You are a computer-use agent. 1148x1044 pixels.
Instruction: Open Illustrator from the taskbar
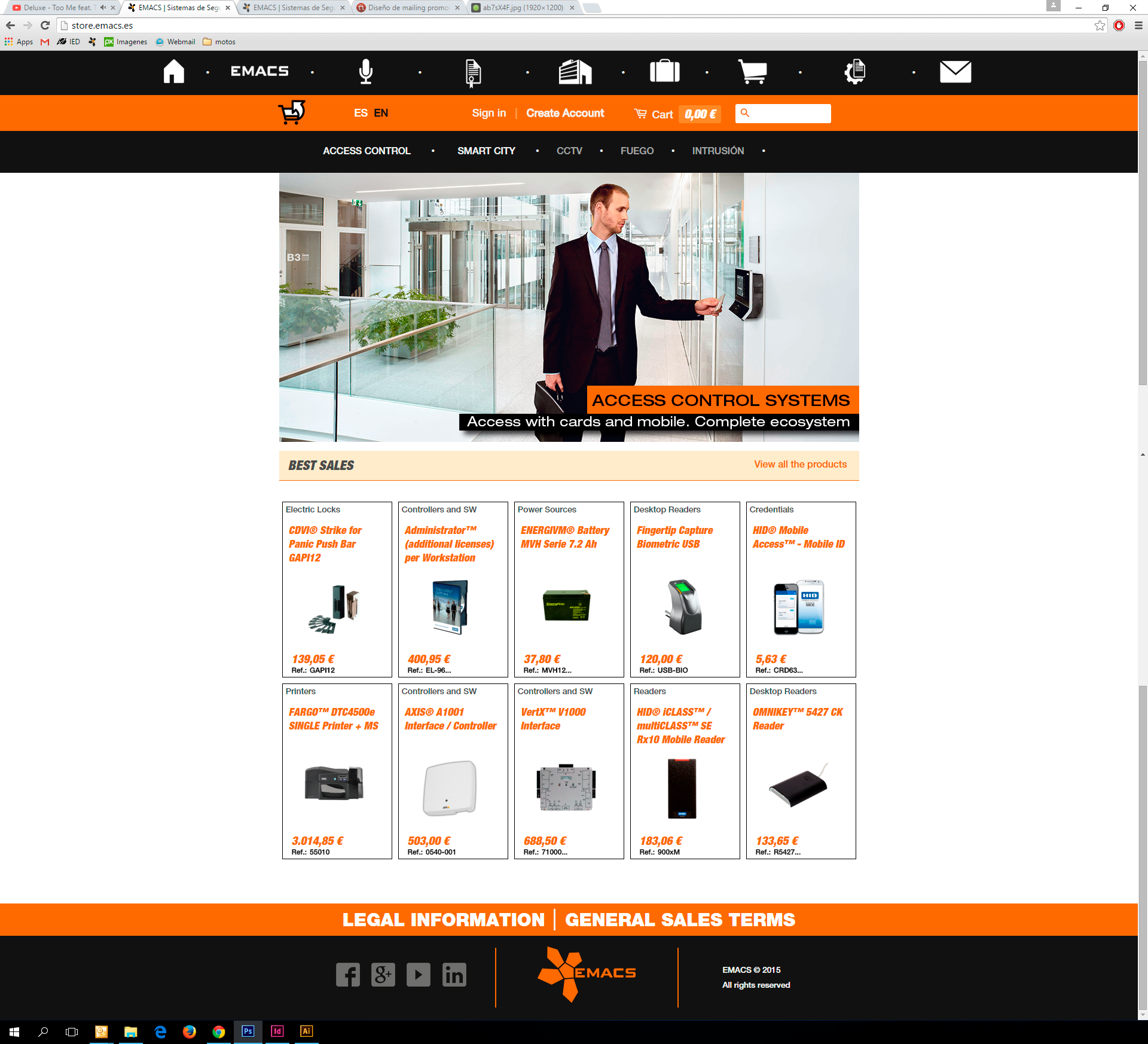(x=306, y=1031)
